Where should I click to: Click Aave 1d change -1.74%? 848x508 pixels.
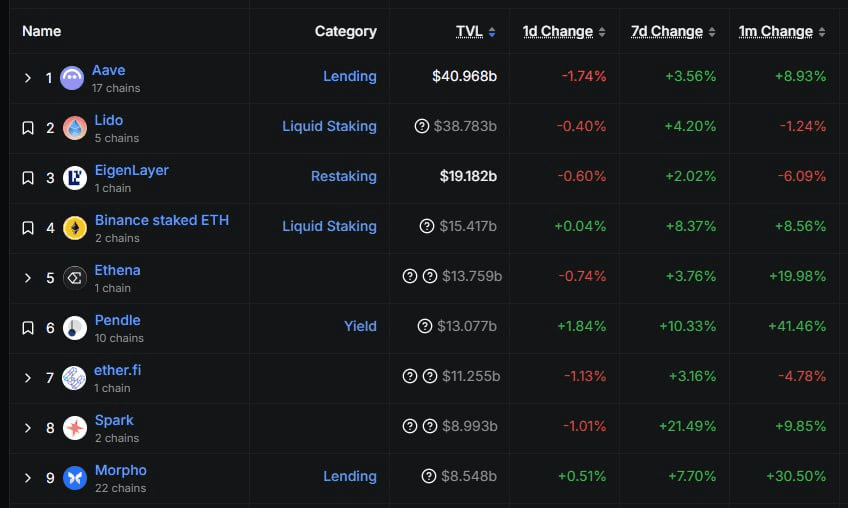(584, 76)
